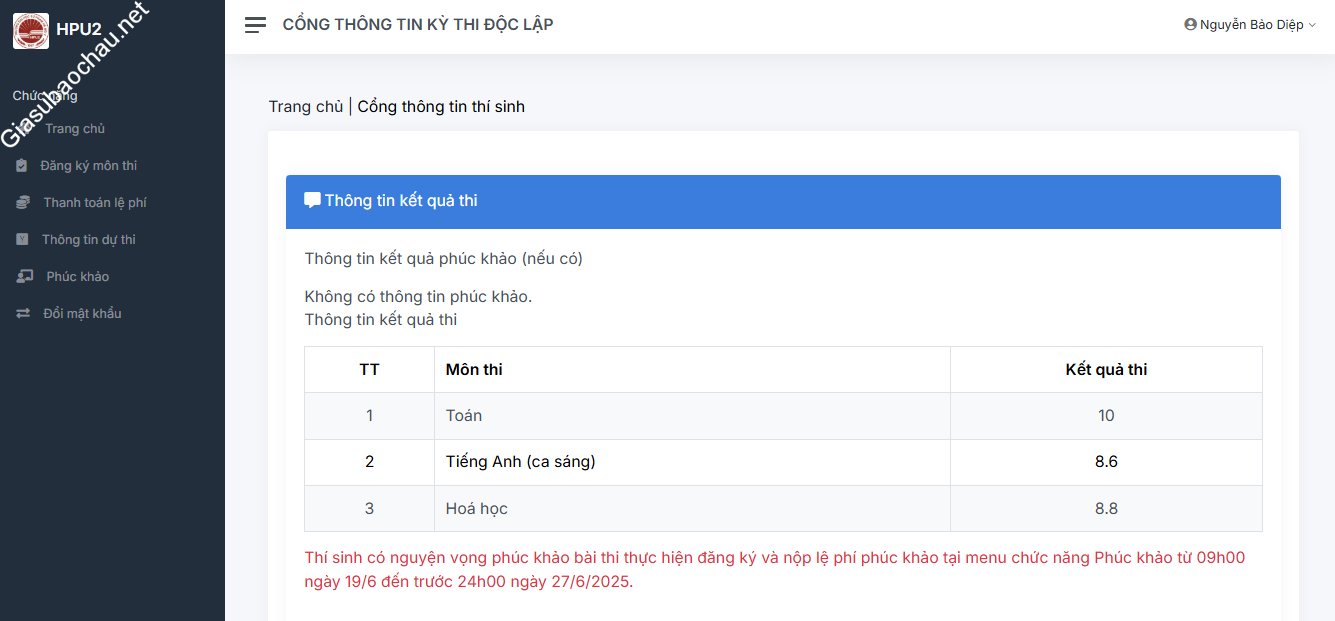Click the clipboard icon for Đăng ký môn thi
The image size is (1335, 621).
click(x=22, y=166)
